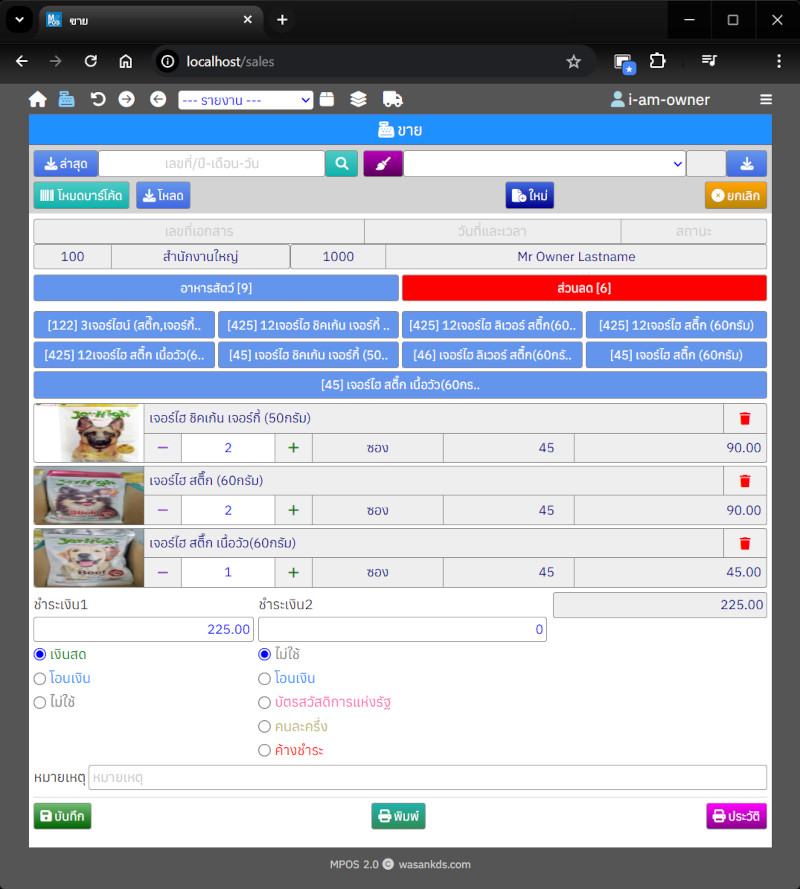Open the รายงาน dropdown in the toolbar
Screen dimensions: 800x889
(245, 100)
